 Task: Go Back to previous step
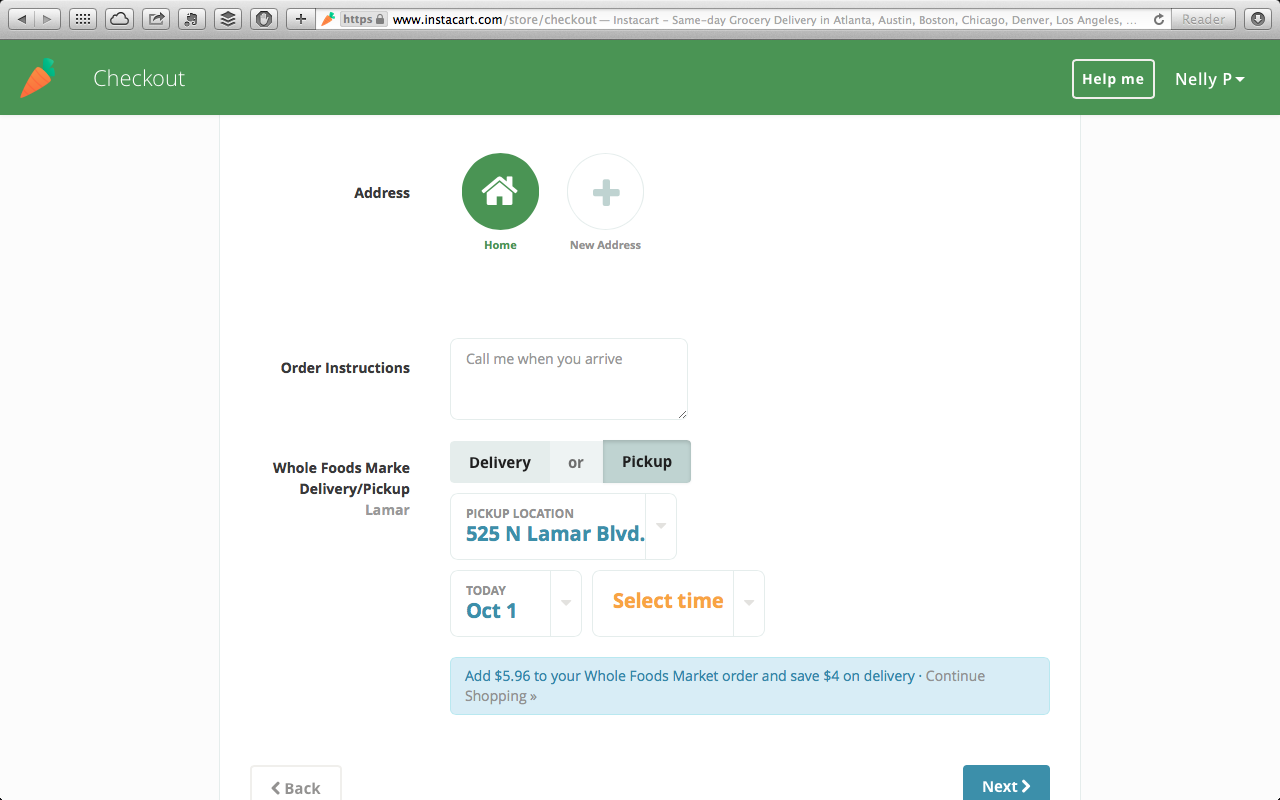[x=296, y=787]
